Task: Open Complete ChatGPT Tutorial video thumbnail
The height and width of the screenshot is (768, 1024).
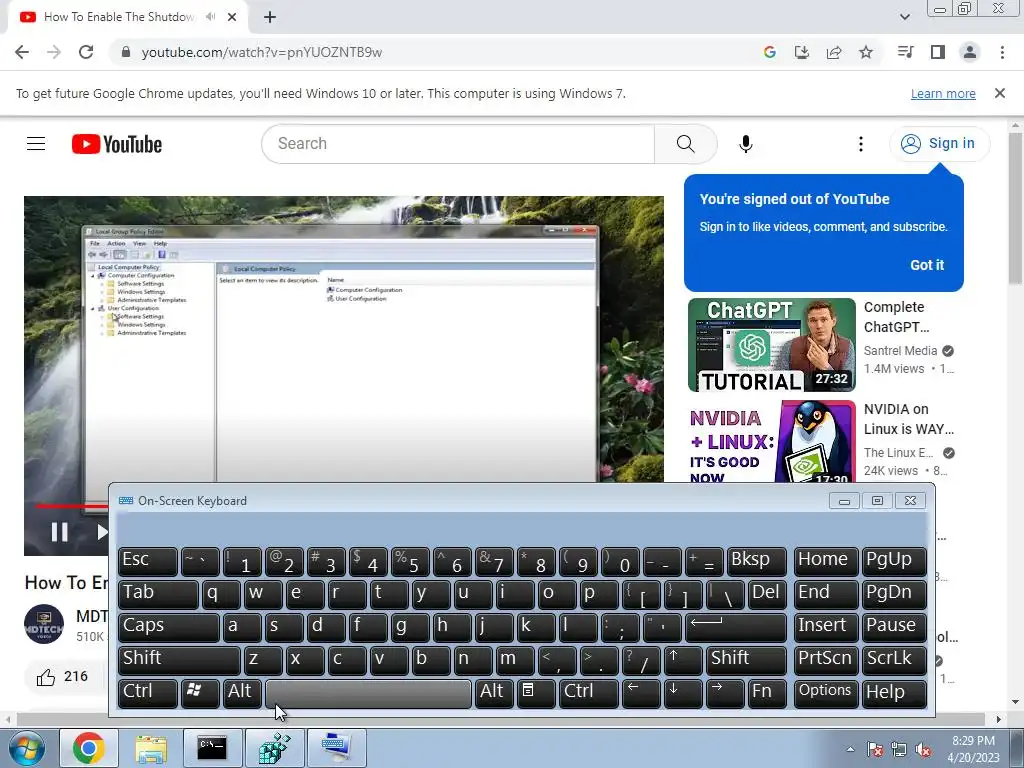Action: pyautogui.click(x=771, y=345)
